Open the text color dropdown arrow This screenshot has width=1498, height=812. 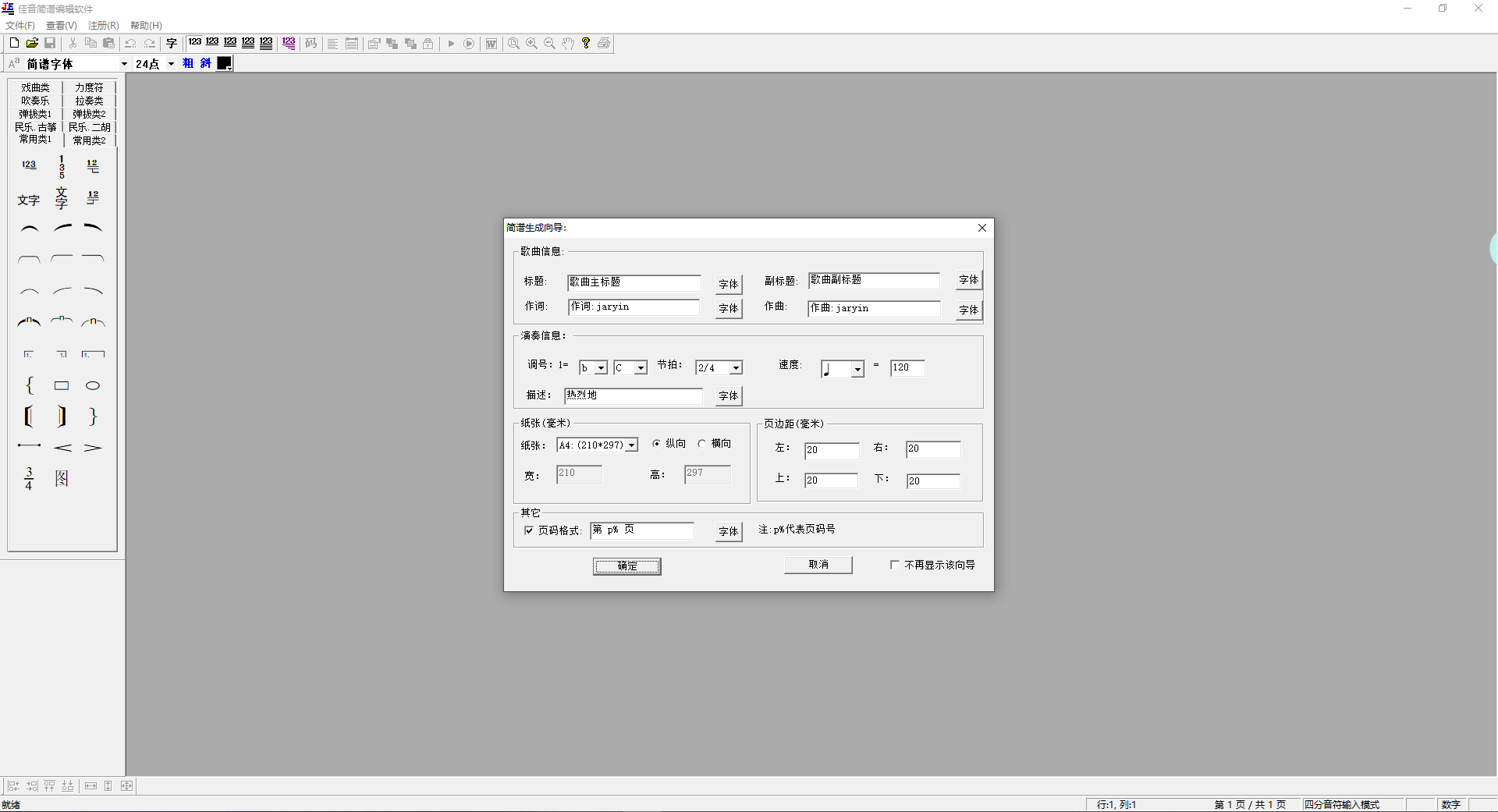229,67
